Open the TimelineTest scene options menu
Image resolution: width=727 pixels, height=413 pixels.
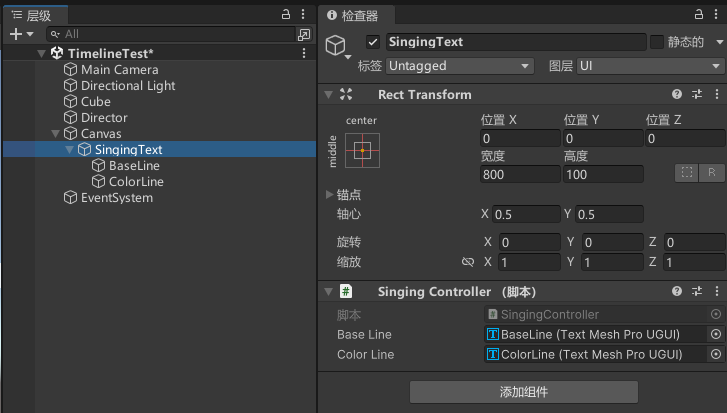304,52
